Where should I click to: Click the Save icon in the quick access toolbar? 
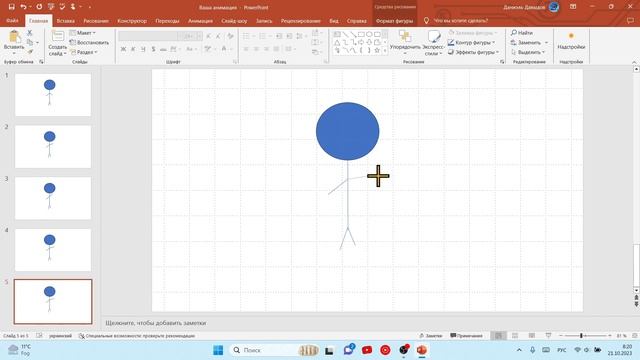pos(11,7)
